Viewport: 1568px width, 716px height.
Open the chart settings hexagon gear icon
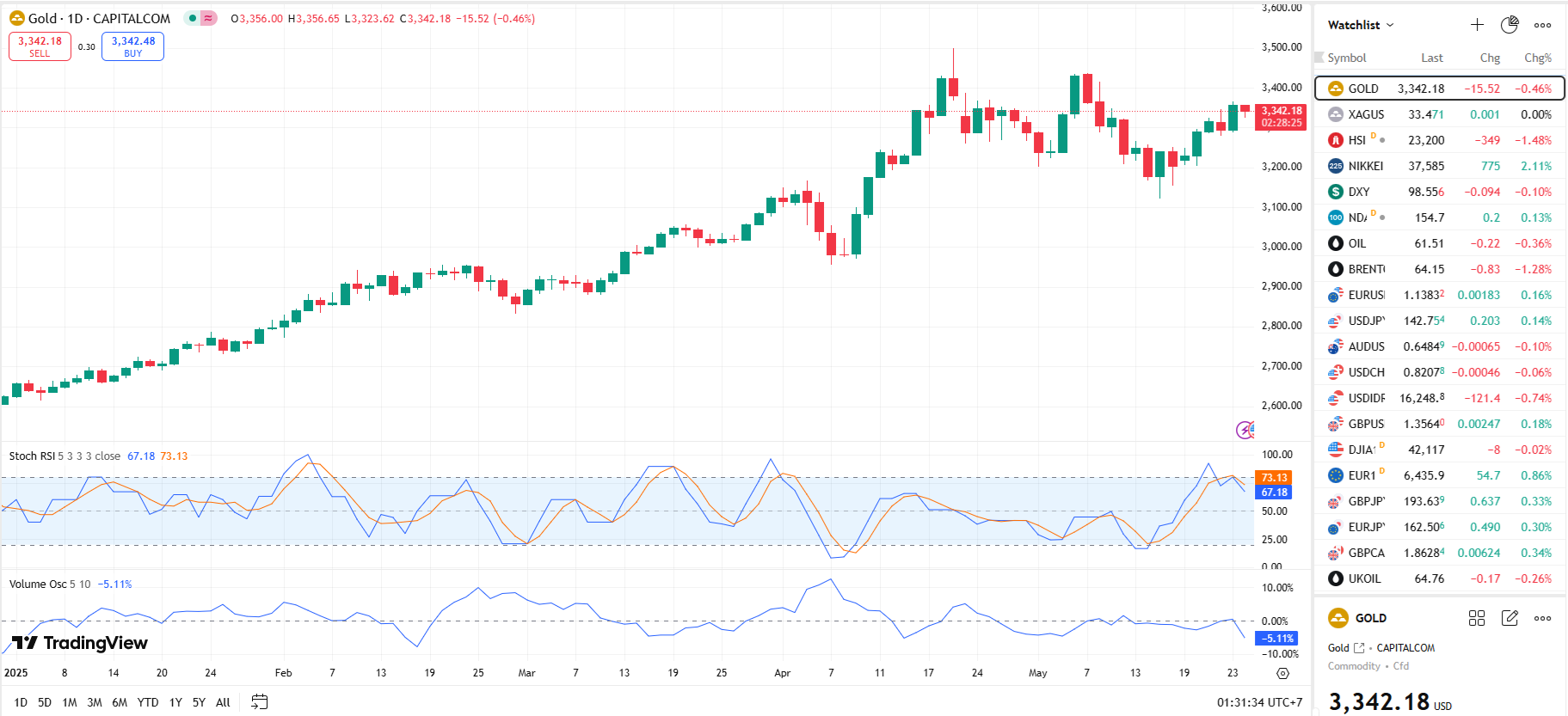pyautogui.click(x=1282, y=674)
